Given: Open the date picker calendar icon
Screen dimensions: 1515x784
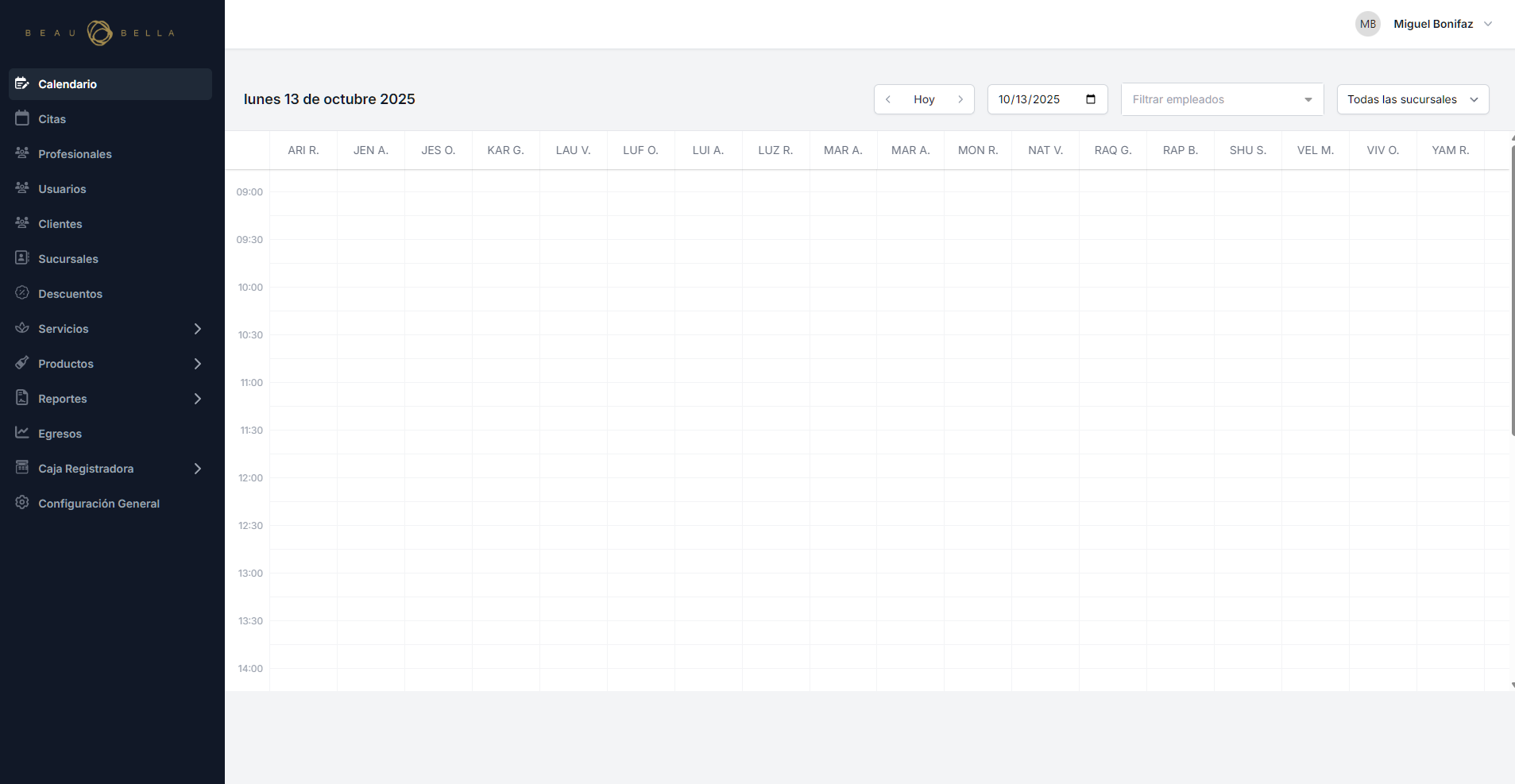Looking at the screenshot, I should pos(1091,99).
